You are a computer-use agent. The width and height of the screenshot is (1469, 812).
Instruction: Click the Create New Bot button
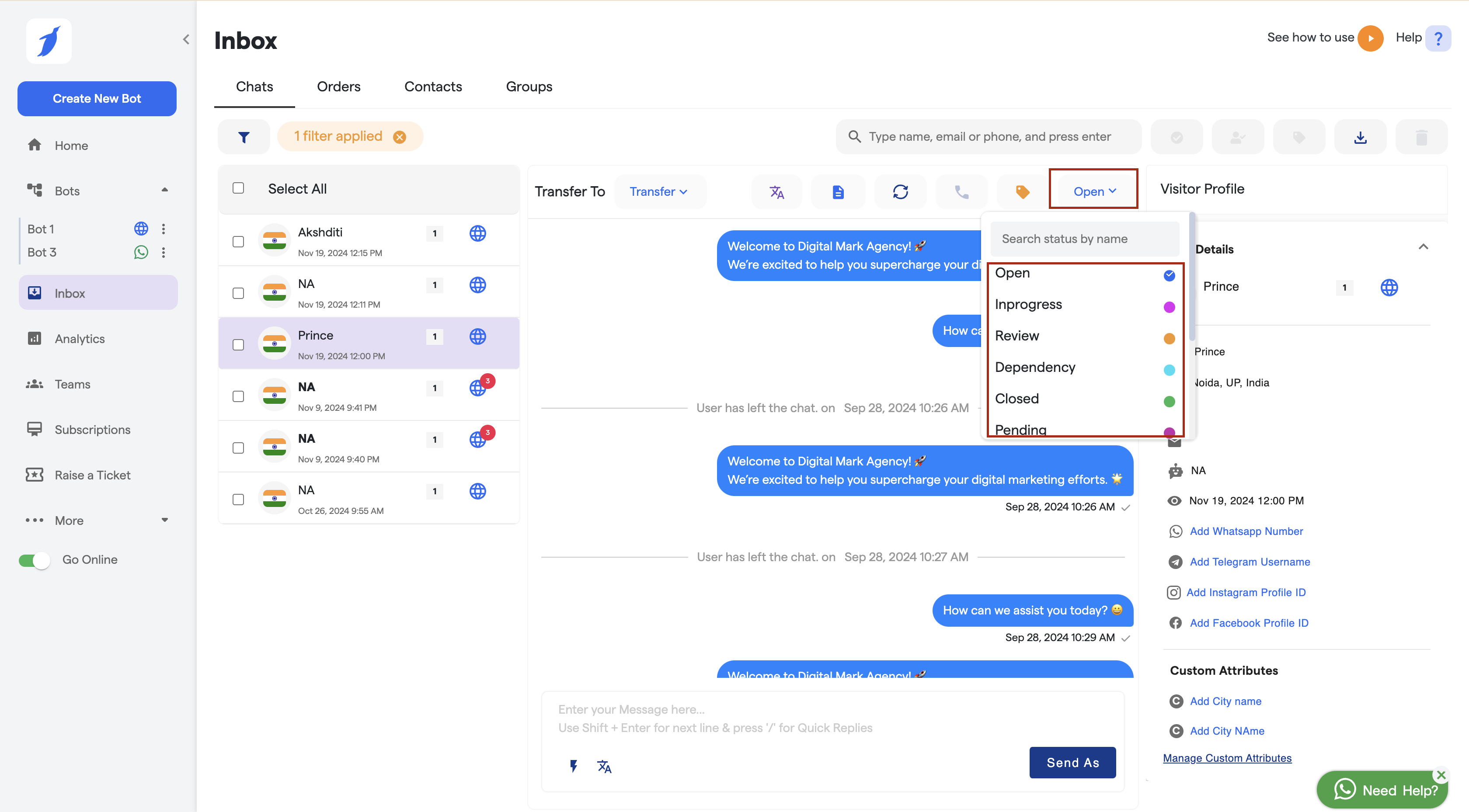pos(97,99)
